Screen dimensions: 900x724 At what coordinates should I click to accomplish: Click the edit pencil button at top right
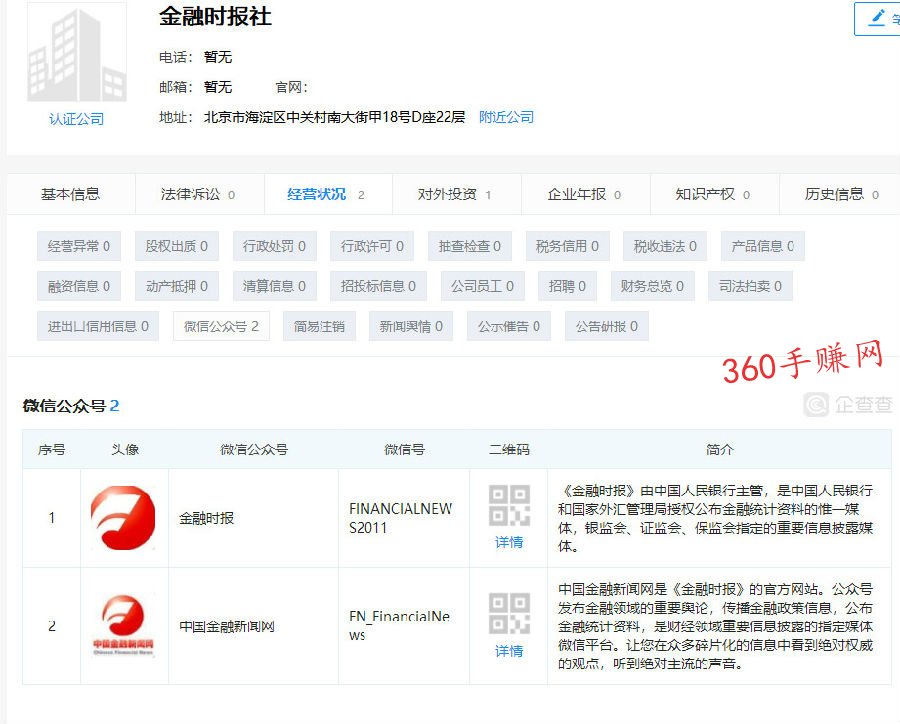(x=877, y=19)
